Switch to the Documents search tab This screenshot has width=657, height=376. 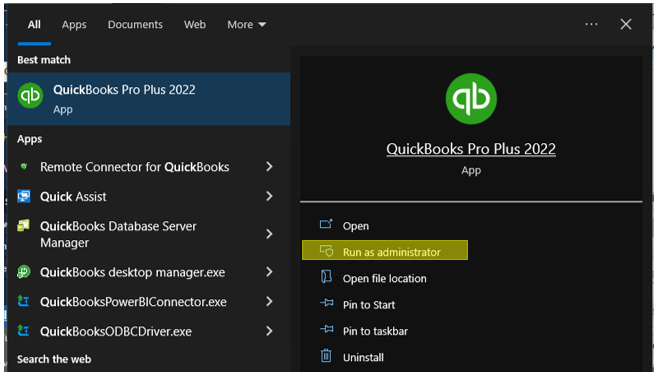pos(135,25)
